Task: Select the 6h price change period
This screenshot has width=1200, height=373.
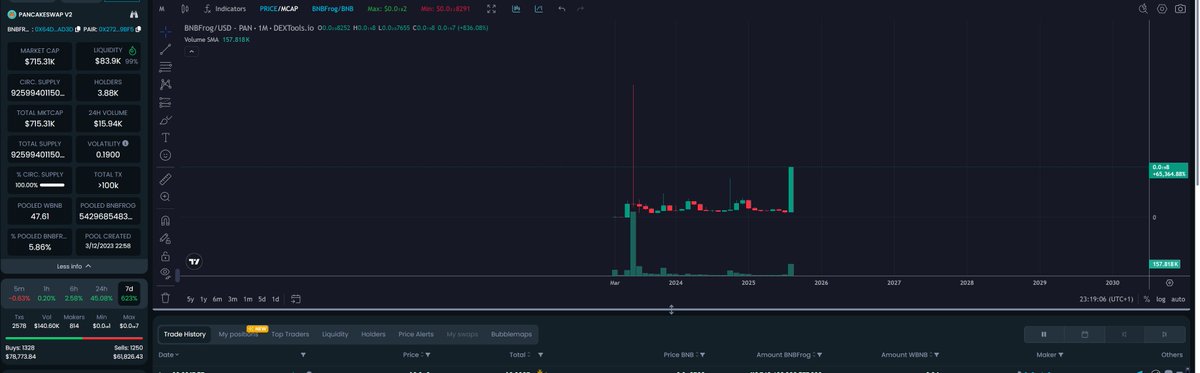Action: pyautogui.click(x=74, y=293)
